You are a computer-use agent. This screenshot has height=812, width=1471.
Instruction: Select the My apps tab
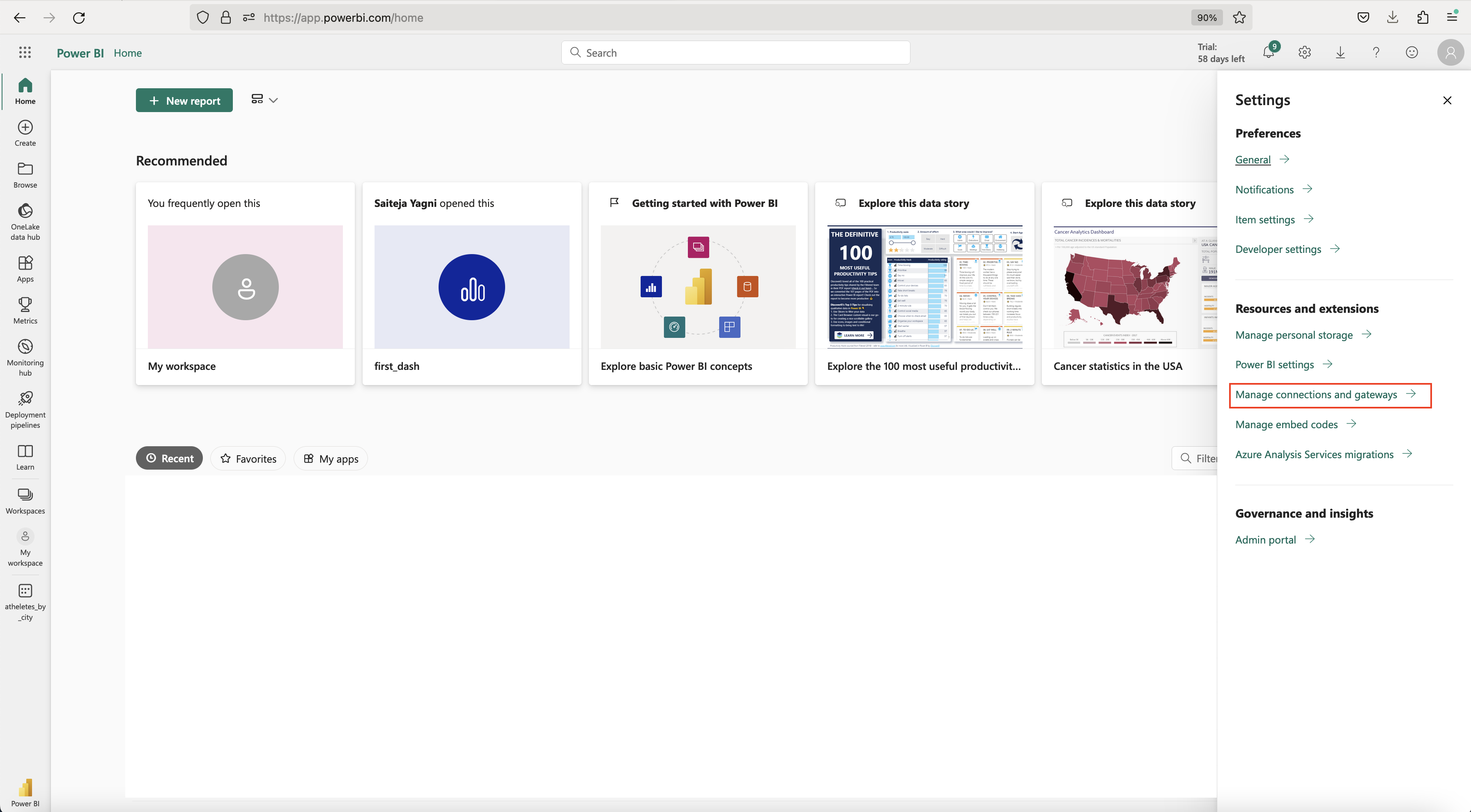click(331, 459)
